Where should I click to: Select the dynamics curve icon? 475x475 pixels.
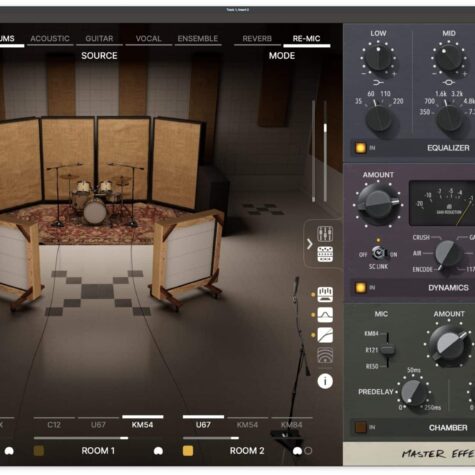[325, 335]
